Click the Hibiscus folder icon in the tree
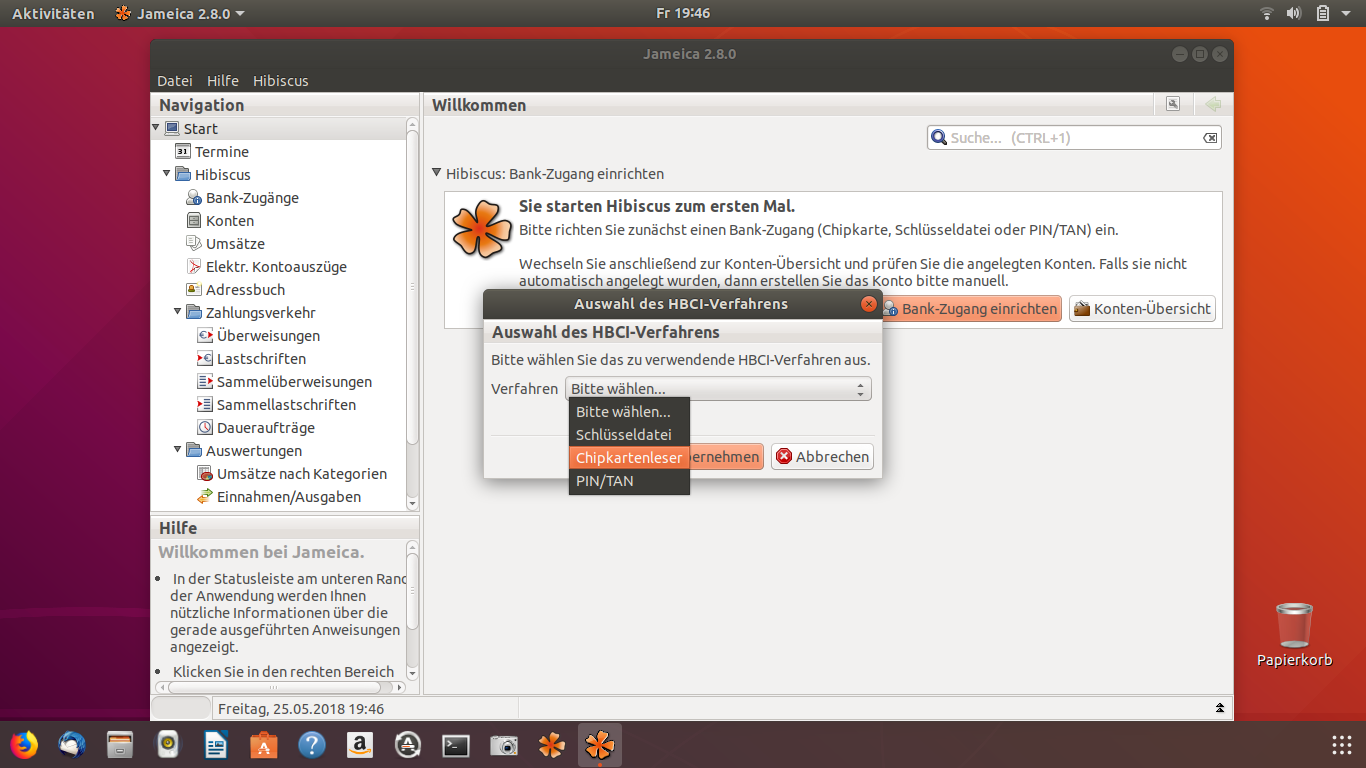Image resolution: width=1366 pixels, height=768 pixels. pyautogui.click(x=183, y=174)
